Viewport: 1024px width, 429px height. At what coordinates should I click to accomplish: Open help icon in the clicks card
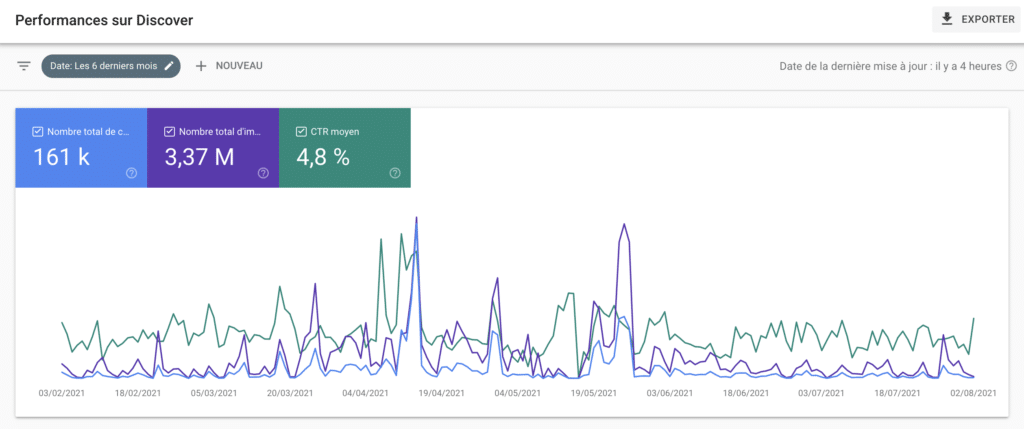tap(131, 173)
